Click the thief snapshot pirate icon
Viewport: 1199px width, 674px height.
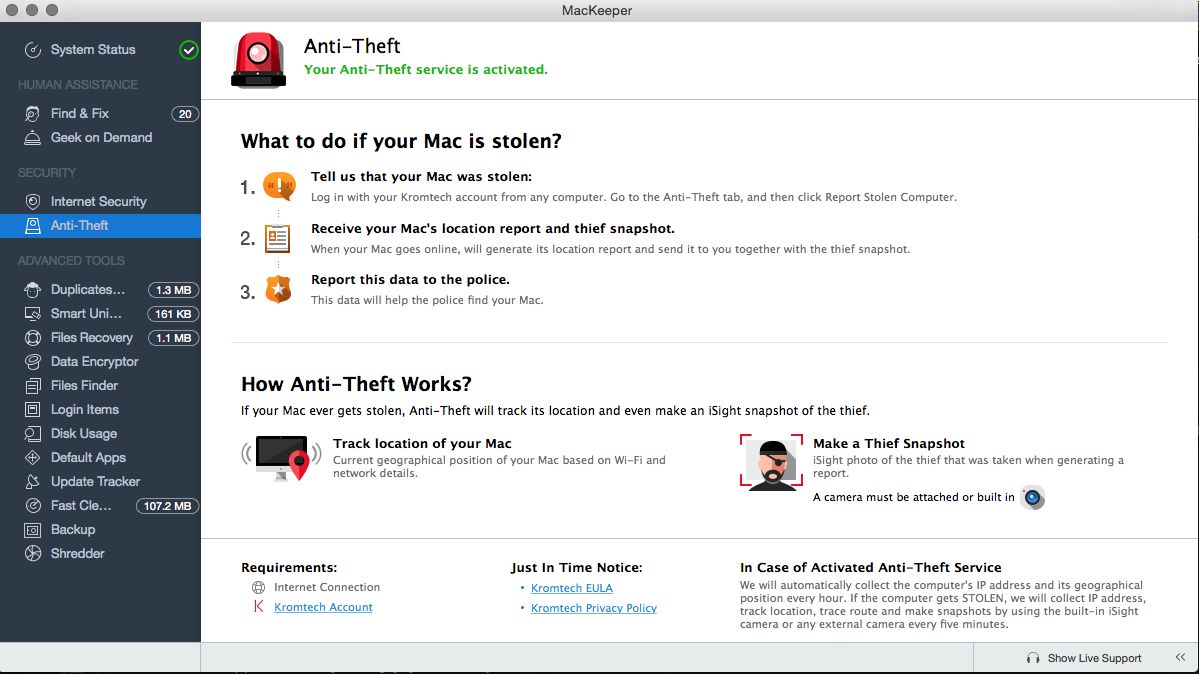pyautogui.click(x=772, y=462)
